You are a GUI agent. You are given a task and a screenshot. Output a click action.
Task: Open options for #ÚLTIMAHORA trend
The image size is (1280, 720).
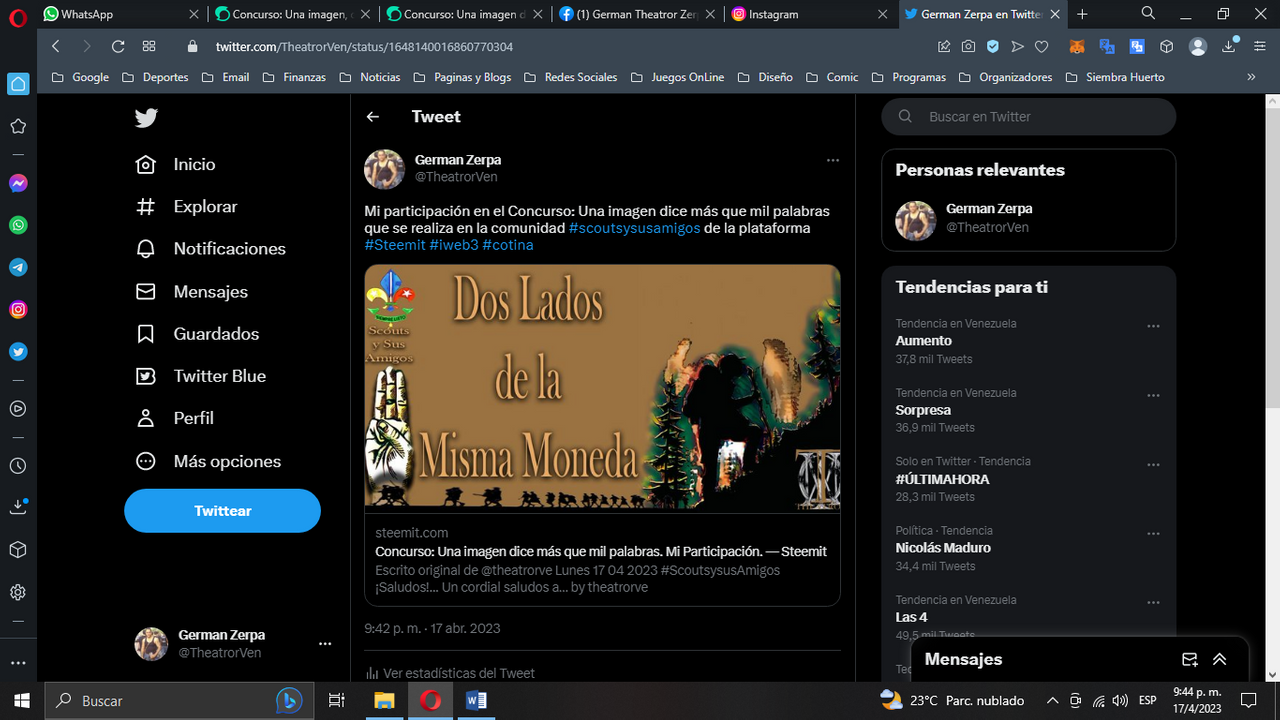click(x=1153, y=465)
